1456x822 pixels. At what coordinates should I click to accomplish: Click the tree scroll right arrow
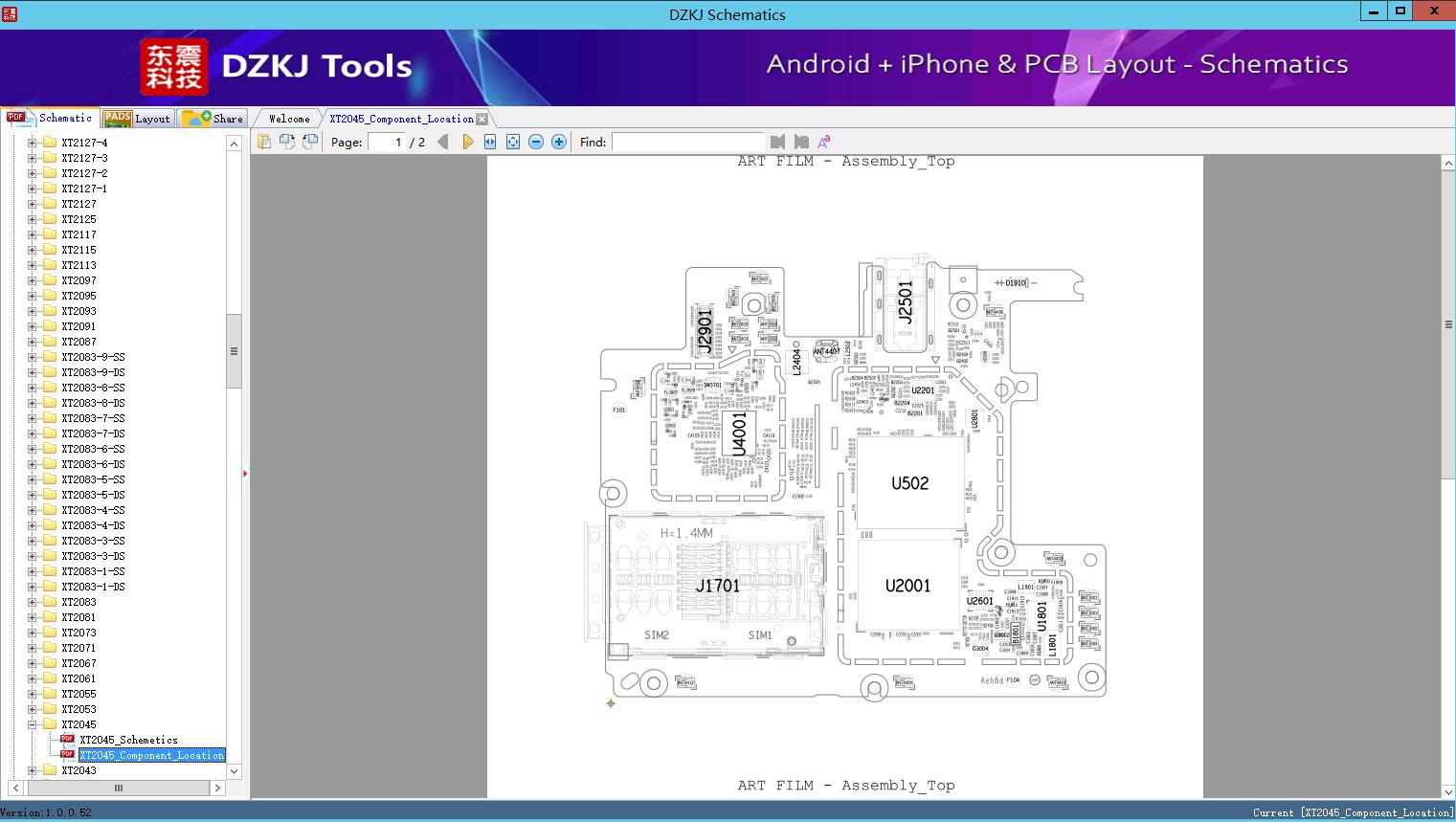[217, 789]
